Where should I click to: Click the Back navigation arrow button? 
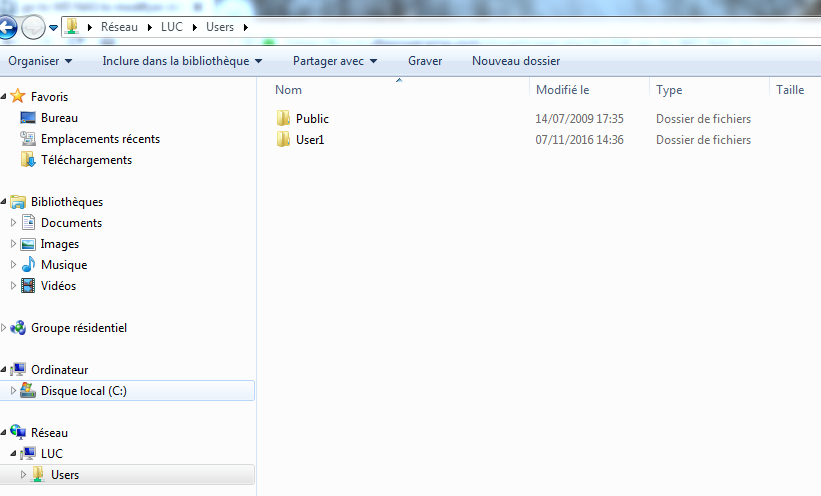[x=9, y=27]
